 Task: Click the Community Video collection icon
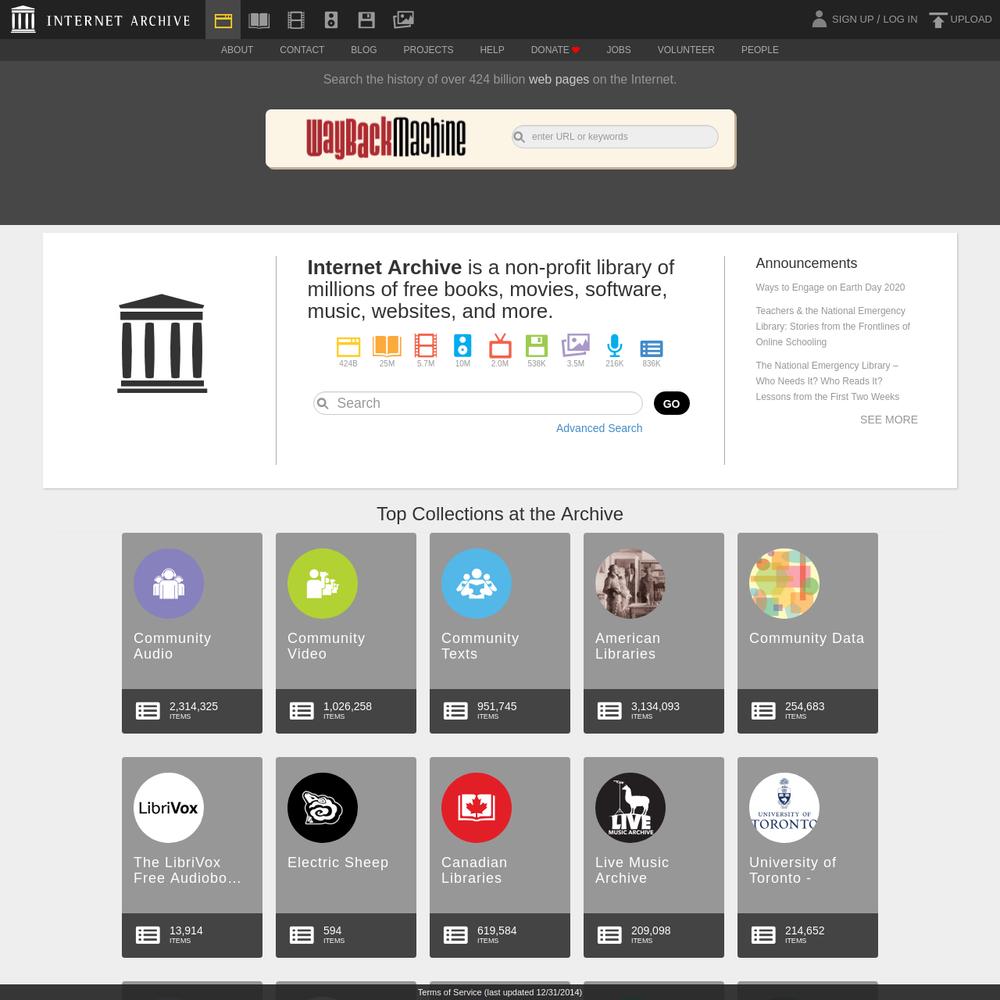[x=323, y=584]
